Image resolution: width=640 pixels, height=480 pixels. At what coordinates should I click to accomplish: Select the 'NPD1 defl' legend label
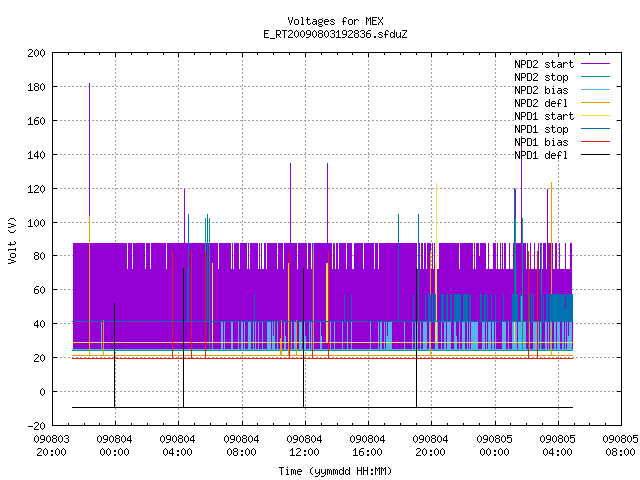pos(541,155)
